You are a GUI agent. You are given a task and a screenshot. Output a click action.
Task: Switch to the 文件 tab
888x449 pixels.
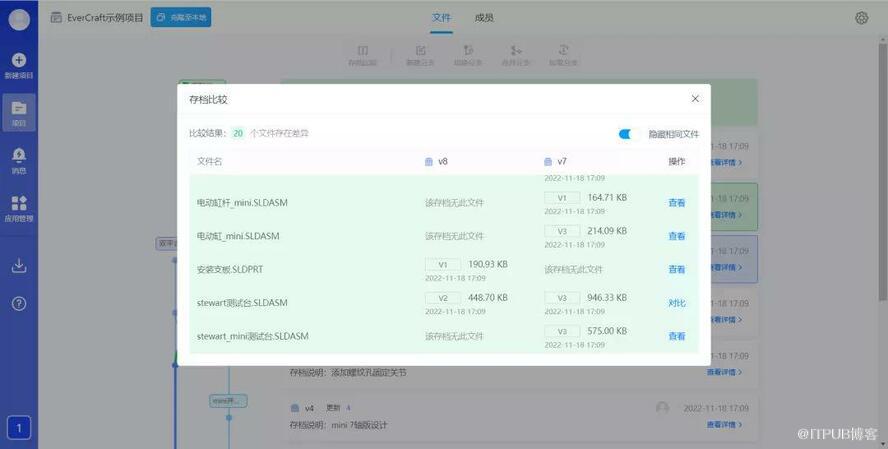click(441, 18)
